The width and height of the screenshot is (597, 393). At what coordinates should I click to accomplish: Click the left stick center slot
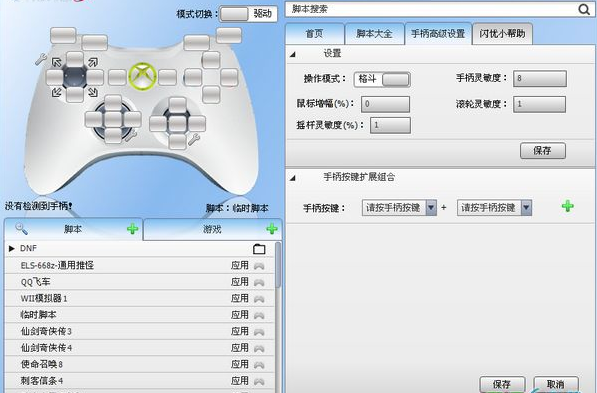[113, 120]
